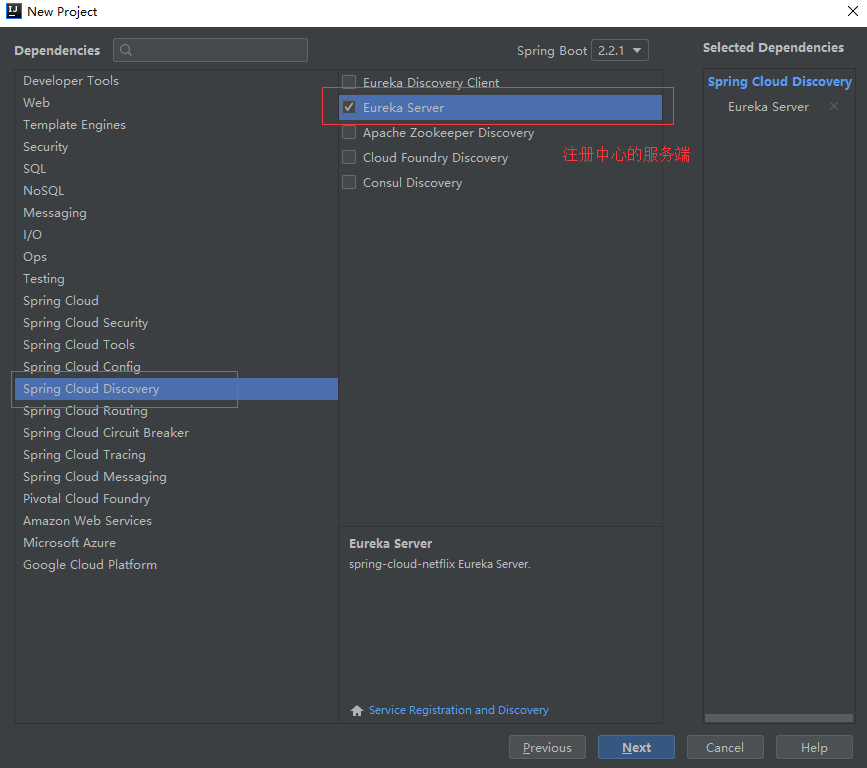Screen dimensions: 867x768
Task: Select Amazon Web Services category
Action: point(176,521)
